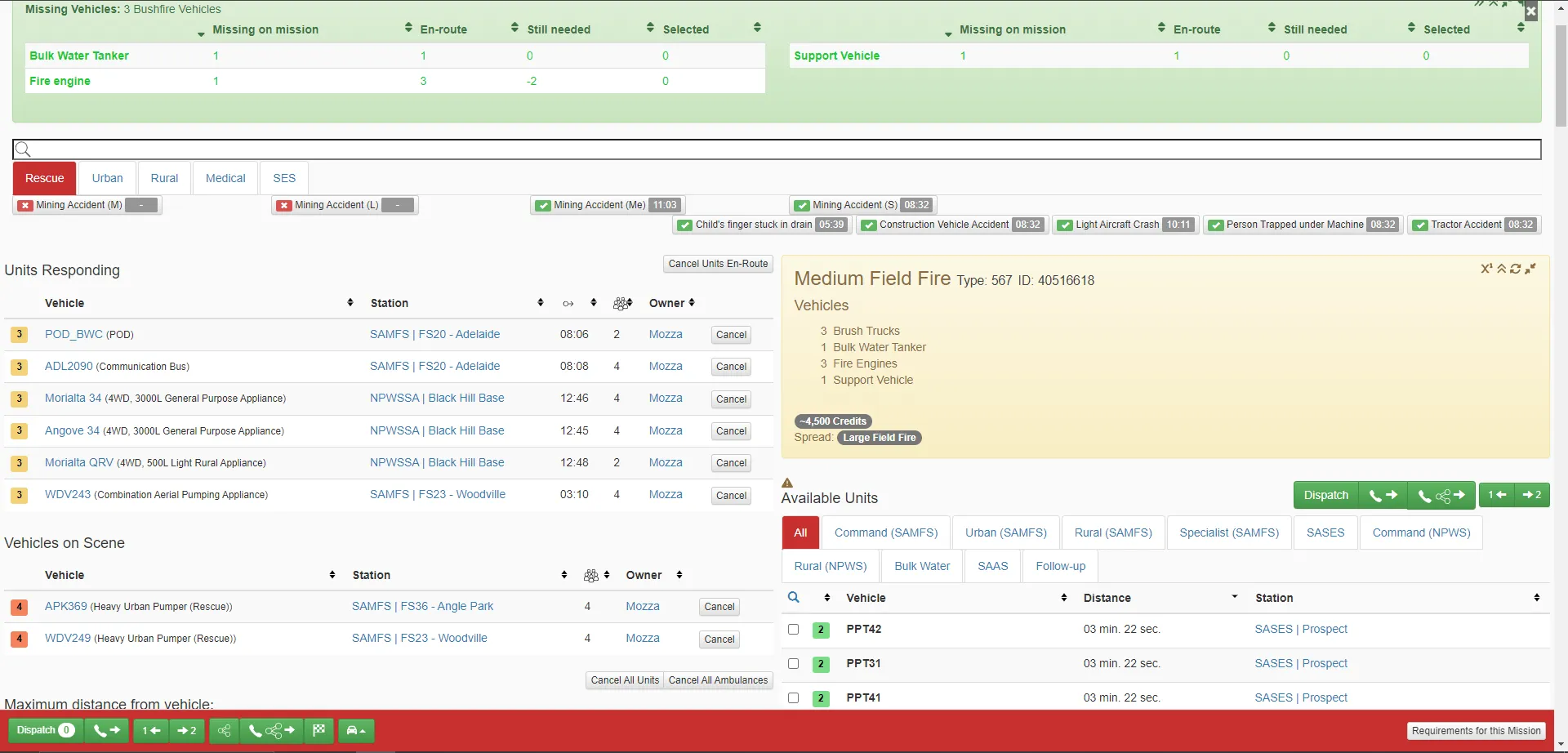The width and height of the screenshot is (1568, 753).
Task: Click the compress arrows icon in the mission panel
Action: pyautogui.click(x=1530, y=269)
